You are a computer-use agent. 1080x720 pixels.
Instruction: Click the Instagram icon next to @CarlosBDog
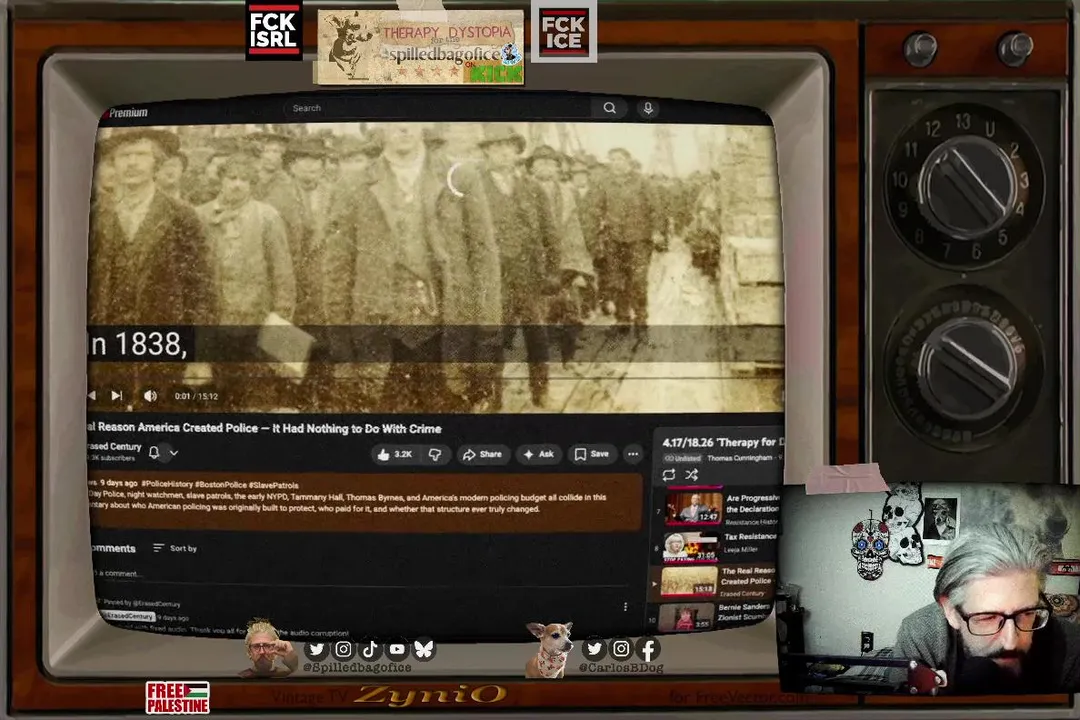621,648
